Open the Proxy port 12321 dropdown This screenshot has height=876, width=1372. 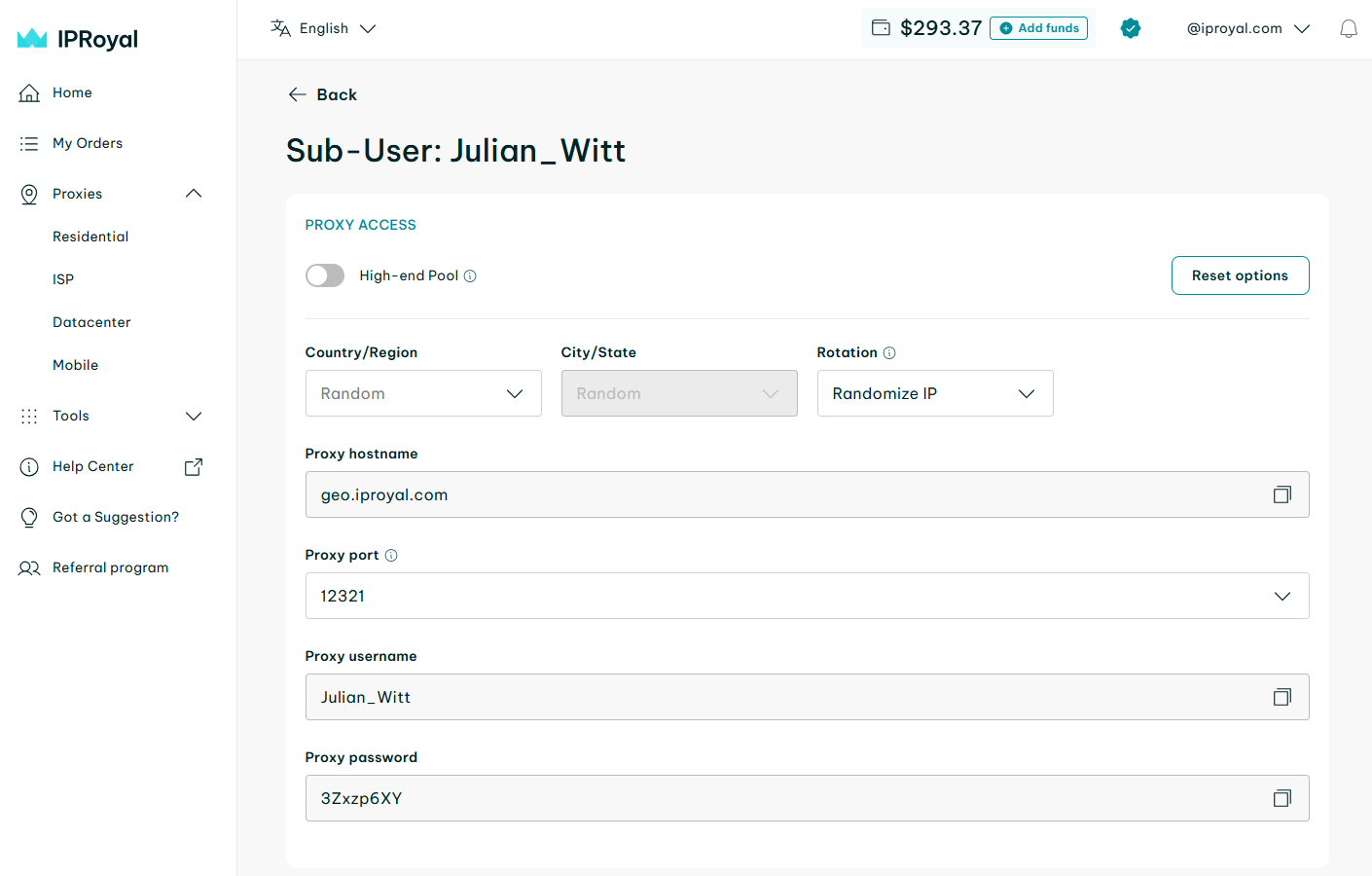coord(807,596)
